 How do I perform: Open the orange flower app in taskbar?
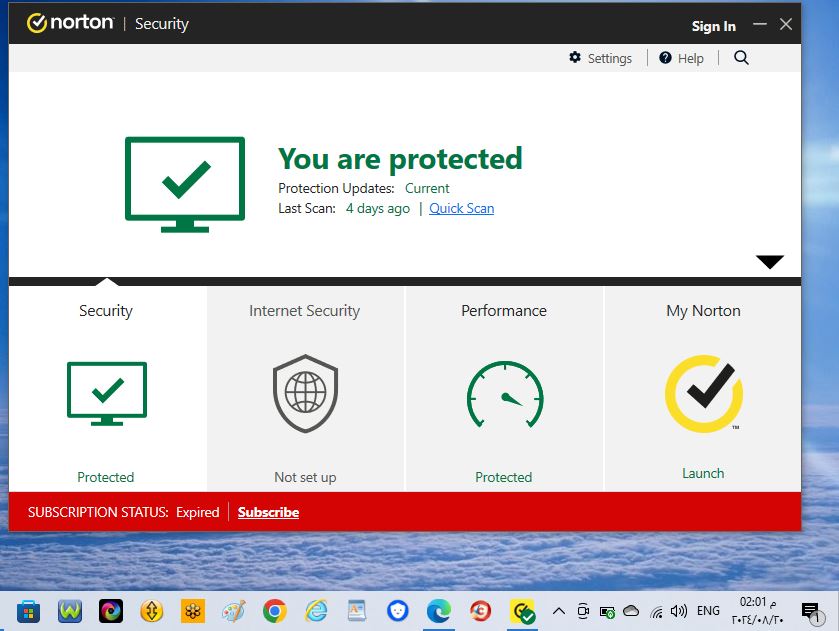(193, 611)
